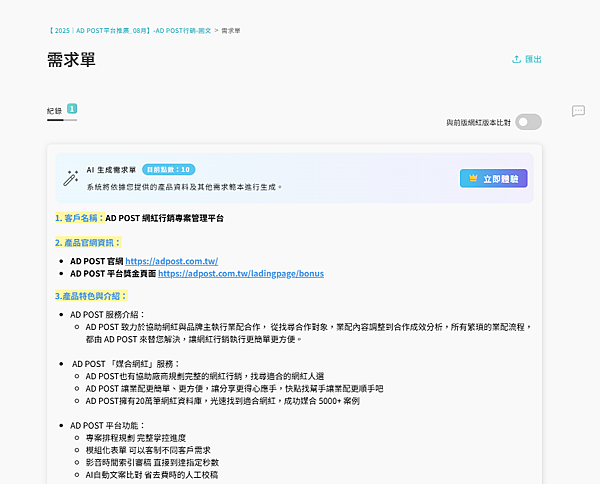This screenshot has height=484, width=600.
Task: Click AD POST 網紅行銷專案管理平台 text
Action: tap(164, 218)
